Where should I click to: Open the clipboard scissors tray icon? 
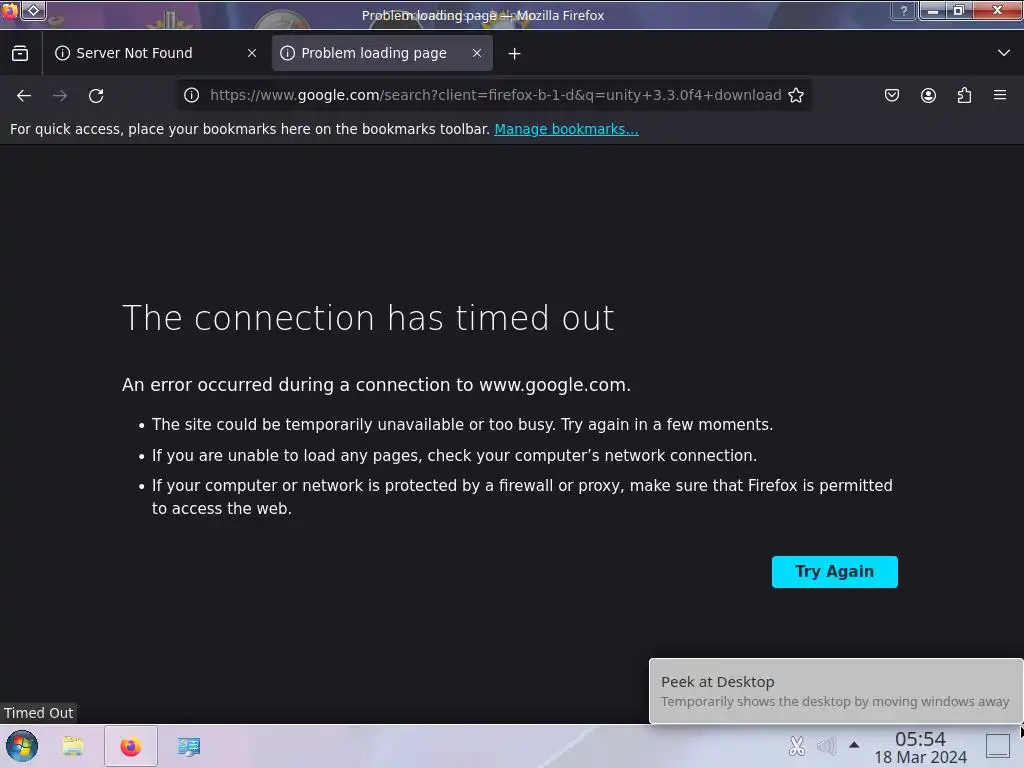[x=796, y=746]
